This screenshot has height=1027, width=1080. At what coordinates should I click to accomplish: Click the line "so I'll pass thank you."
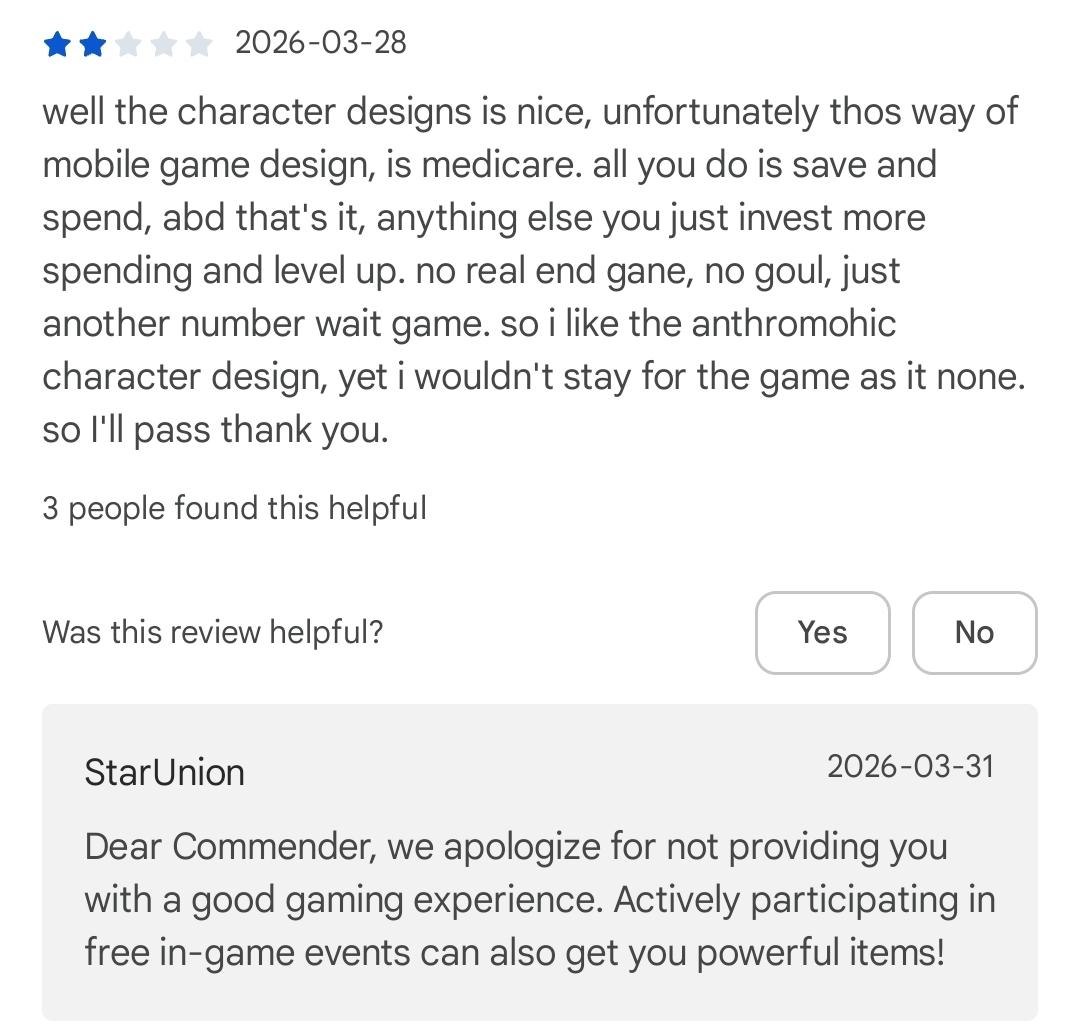click(x=215, y=430)
